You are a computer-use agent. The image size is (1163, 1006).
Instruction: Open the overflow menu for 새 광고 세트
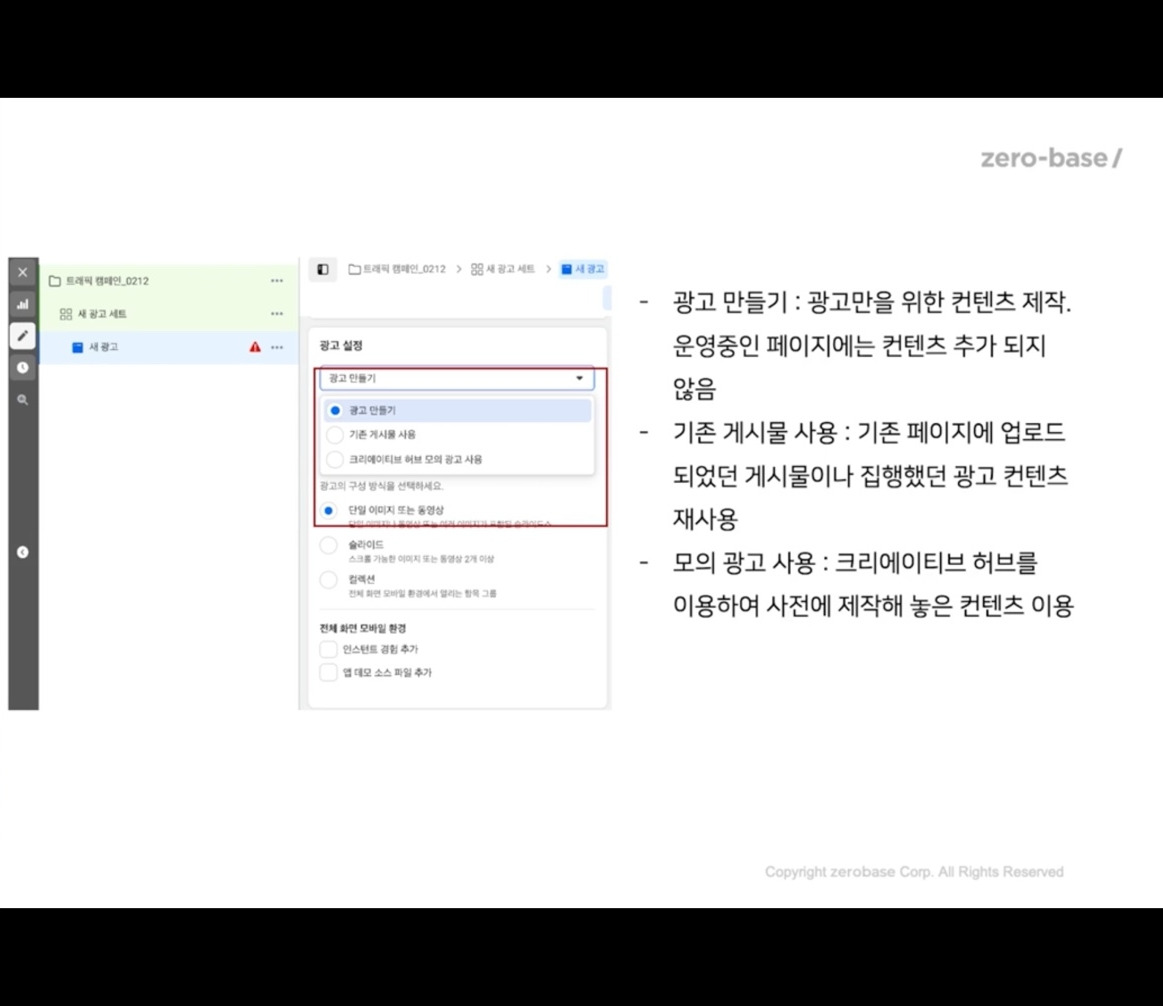tap(276, 313)
